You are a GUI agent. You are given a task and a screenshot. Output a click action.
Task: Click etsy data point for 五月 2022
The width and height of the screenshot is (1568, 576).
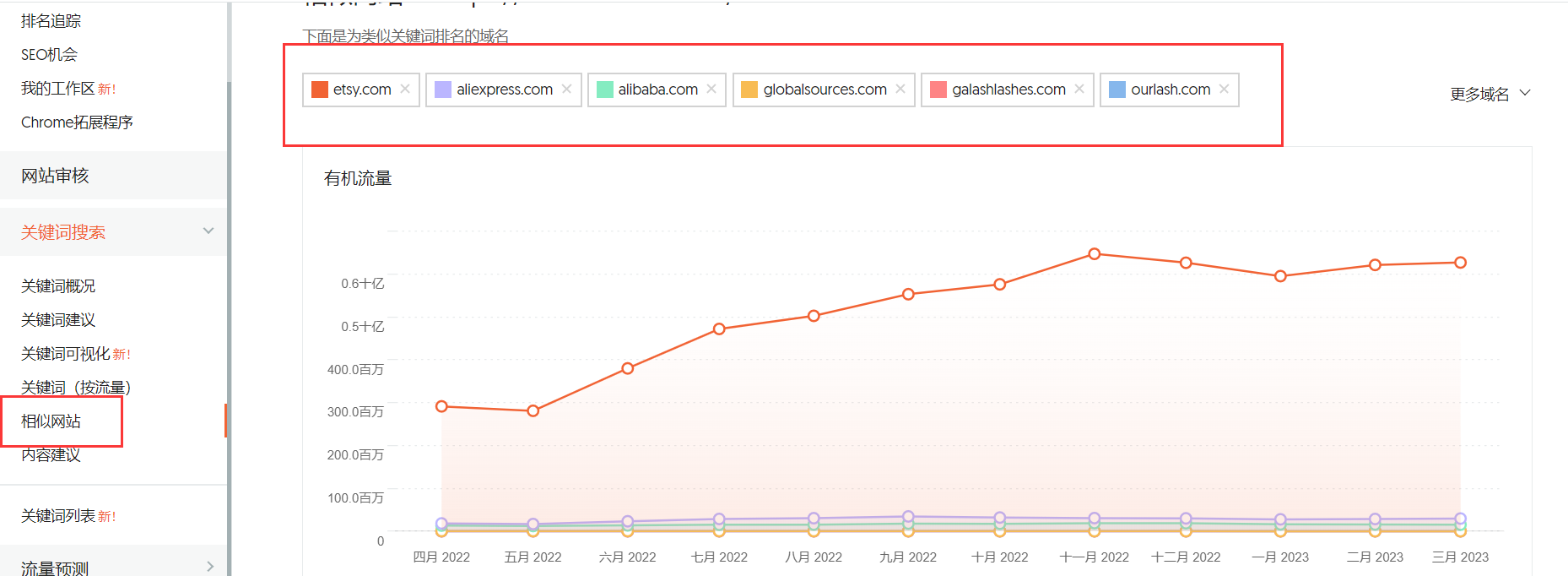[x=533, y=410]
